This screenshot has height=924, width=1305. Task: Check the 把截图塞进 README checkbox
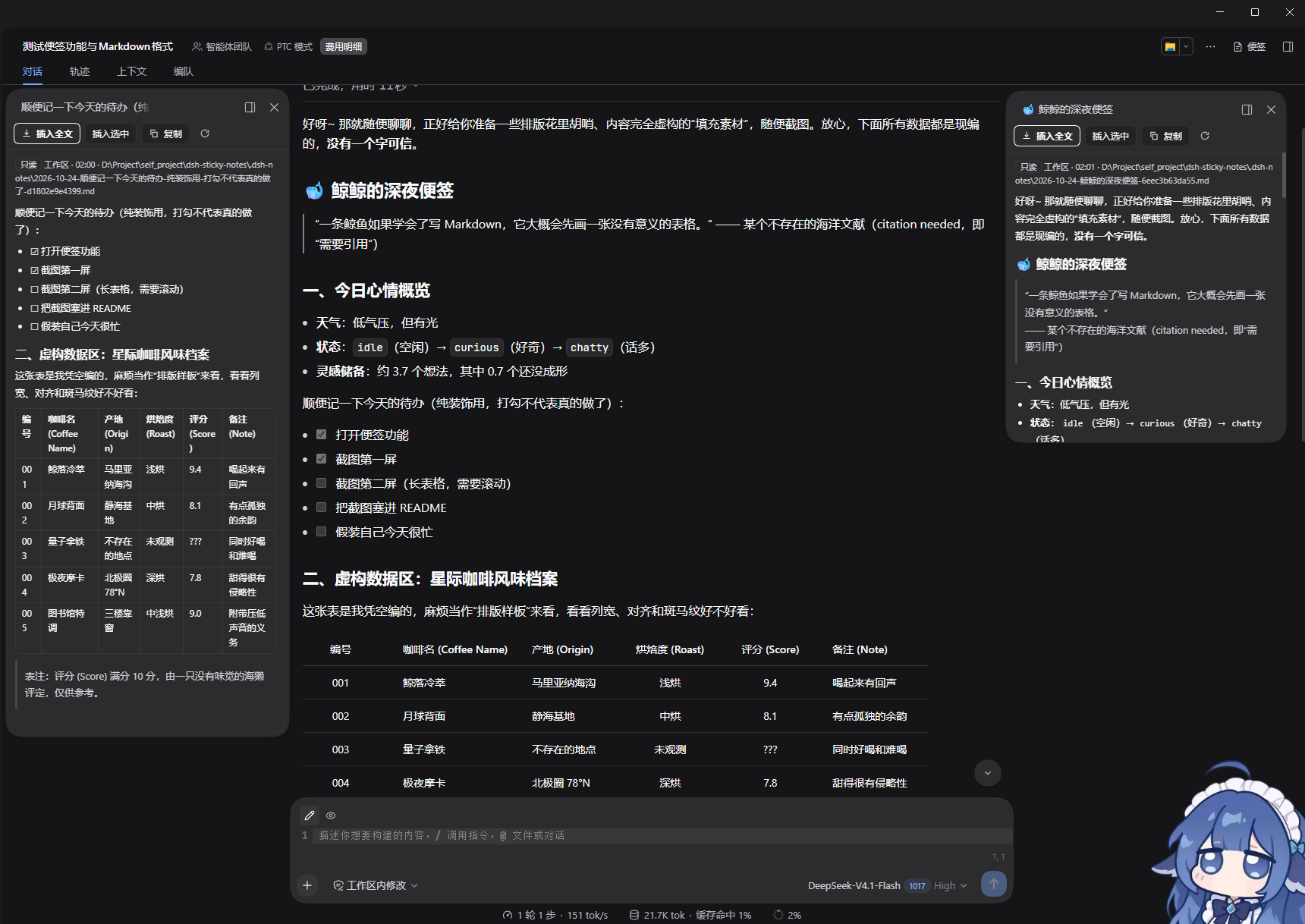click(322, 508)
